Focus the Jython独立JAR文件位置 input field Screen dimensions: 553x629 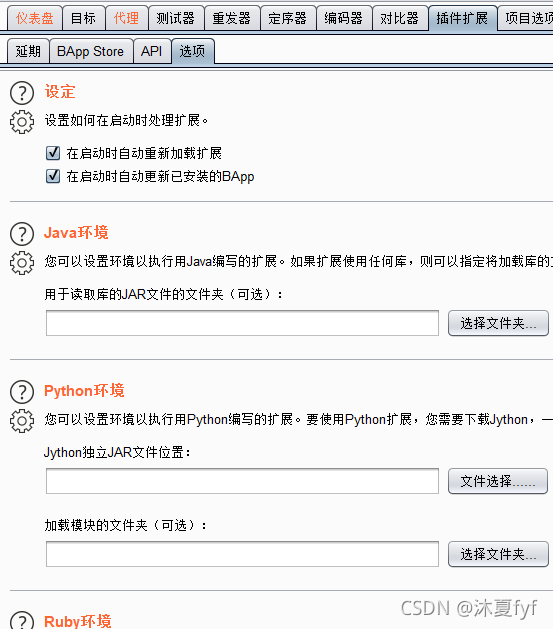[242, 481]
